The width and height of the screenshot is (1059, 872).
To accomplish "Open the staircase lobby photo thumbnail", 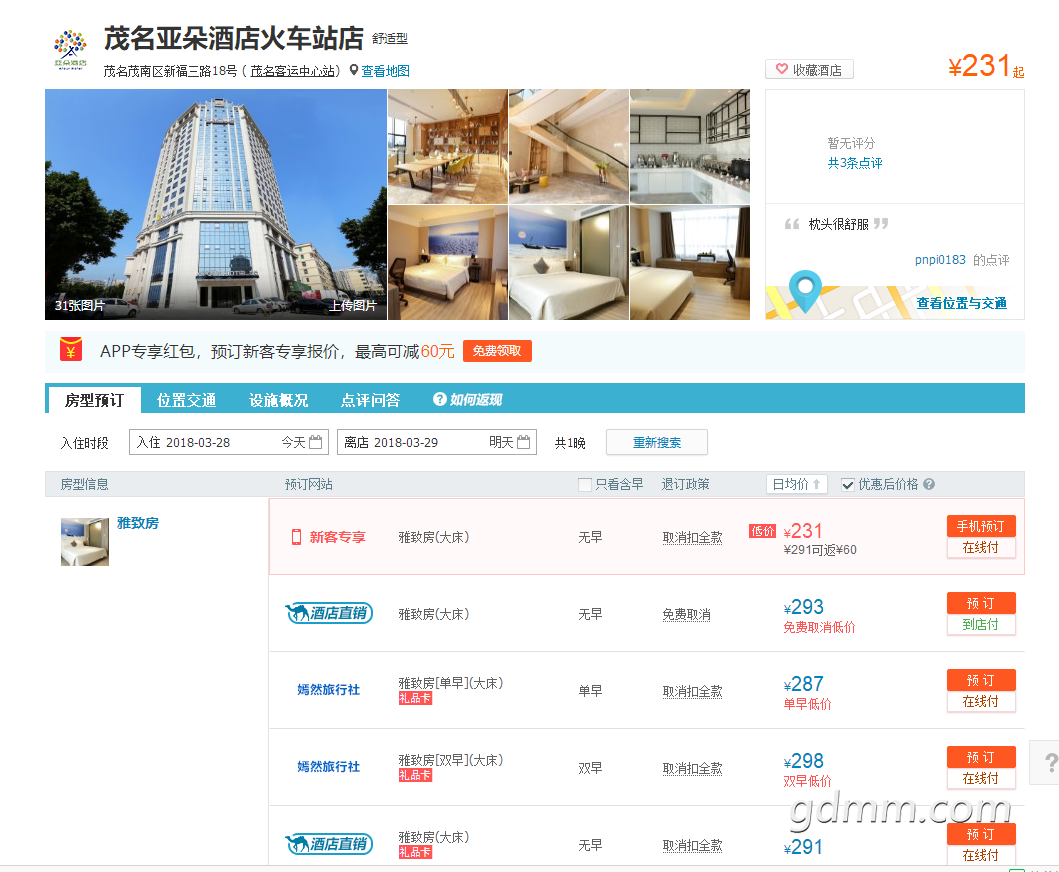I will [569, 147].
